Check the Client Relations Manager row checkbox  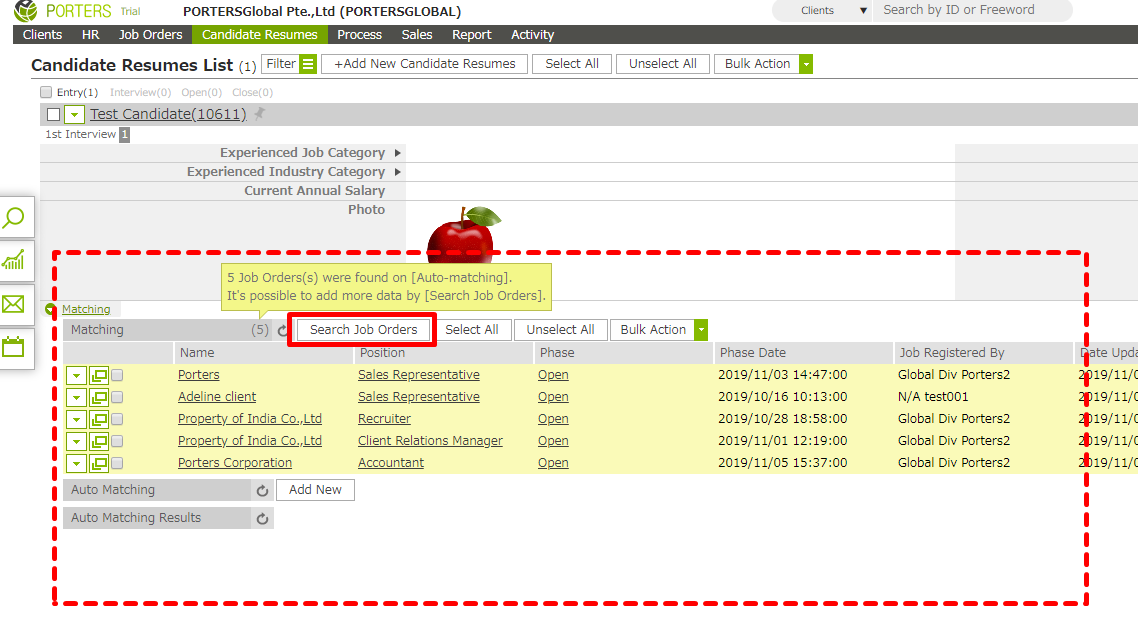[x=117, y=441]
